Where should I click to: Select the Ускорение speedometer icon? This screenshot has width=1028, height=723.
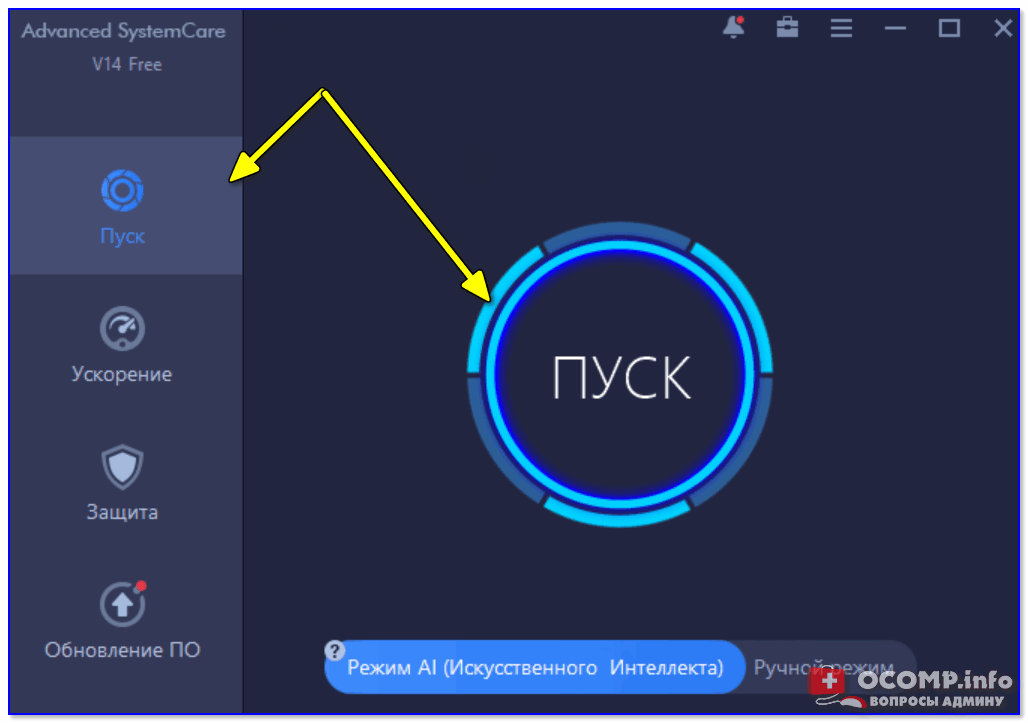pyautogui.click(x=123, y=328)
